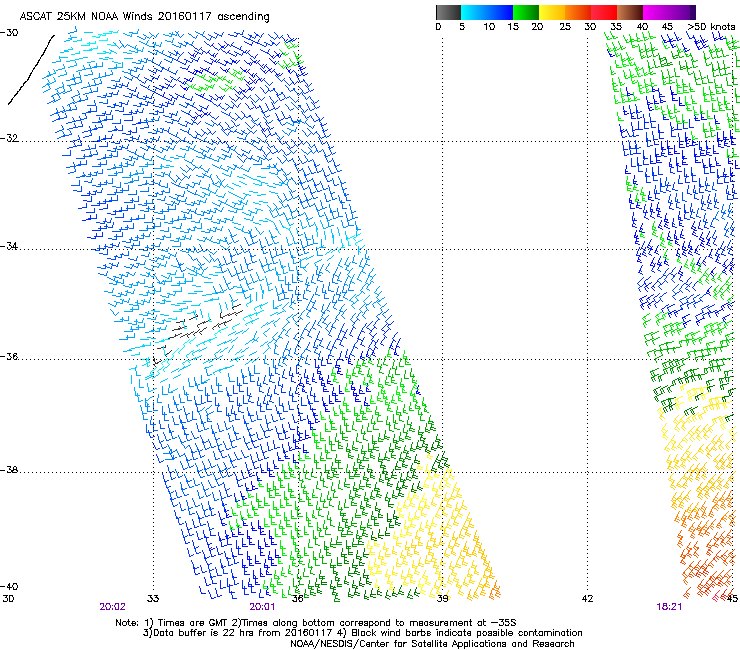Click the latitude label -40
740x650 pixels.
pyautogui.click(x=9, y=586)
